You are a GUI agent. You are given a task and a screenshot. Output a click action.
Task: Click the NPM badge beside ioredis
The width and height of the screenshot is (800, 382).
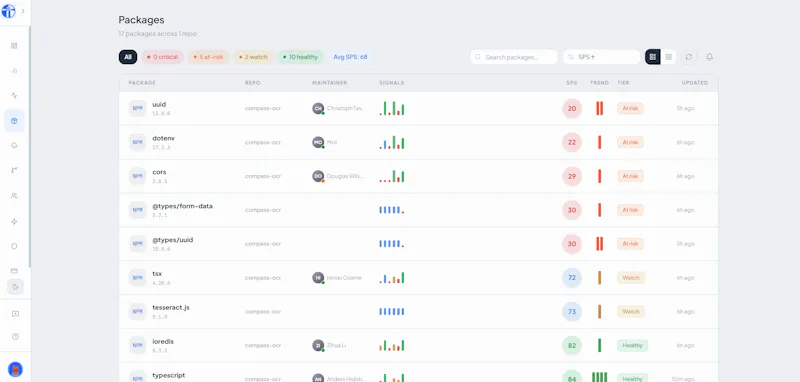[137, 345]
